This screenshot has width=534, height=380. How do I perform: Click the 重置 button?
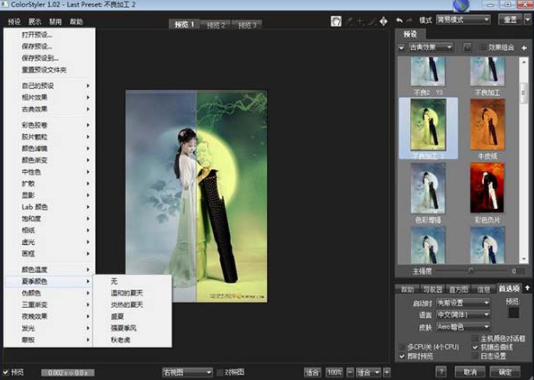(510, 20)
